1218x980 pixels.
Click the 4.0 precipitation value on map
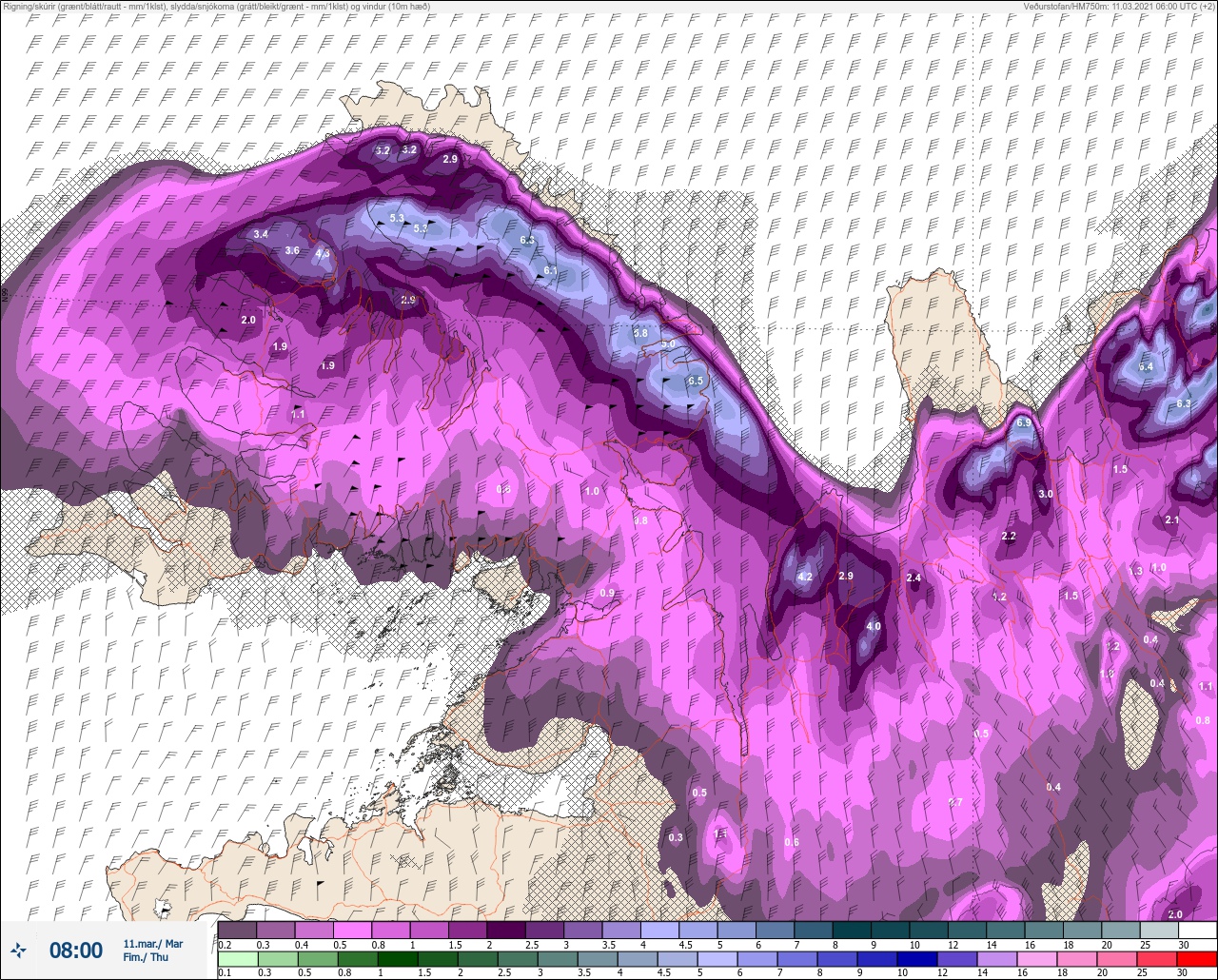pos(874,626)
